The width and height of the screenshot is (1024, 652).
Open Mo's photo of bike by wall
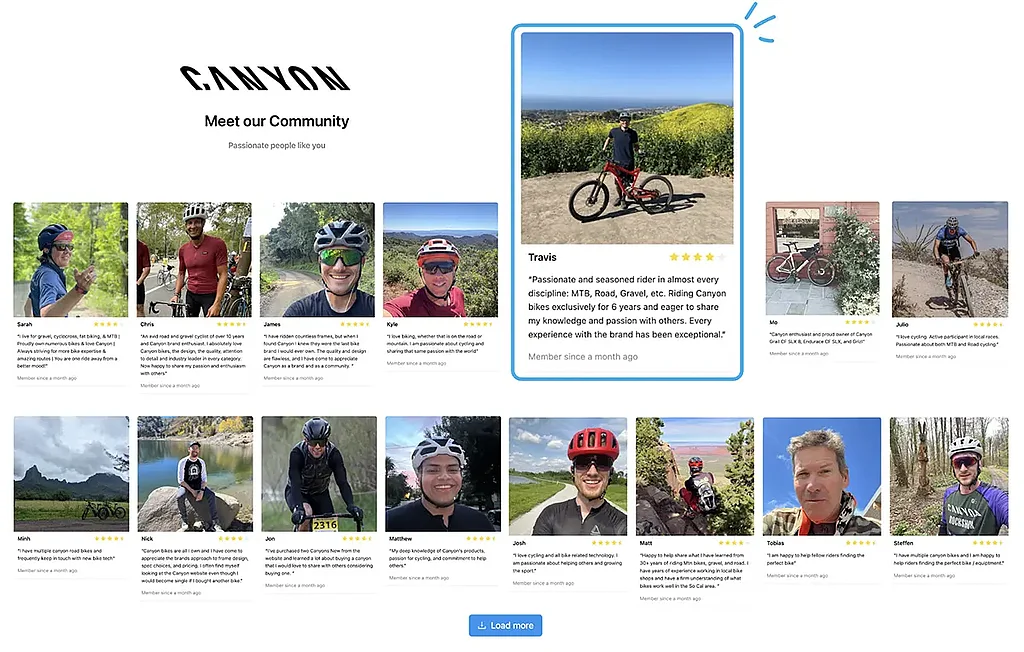pos(822,259)
